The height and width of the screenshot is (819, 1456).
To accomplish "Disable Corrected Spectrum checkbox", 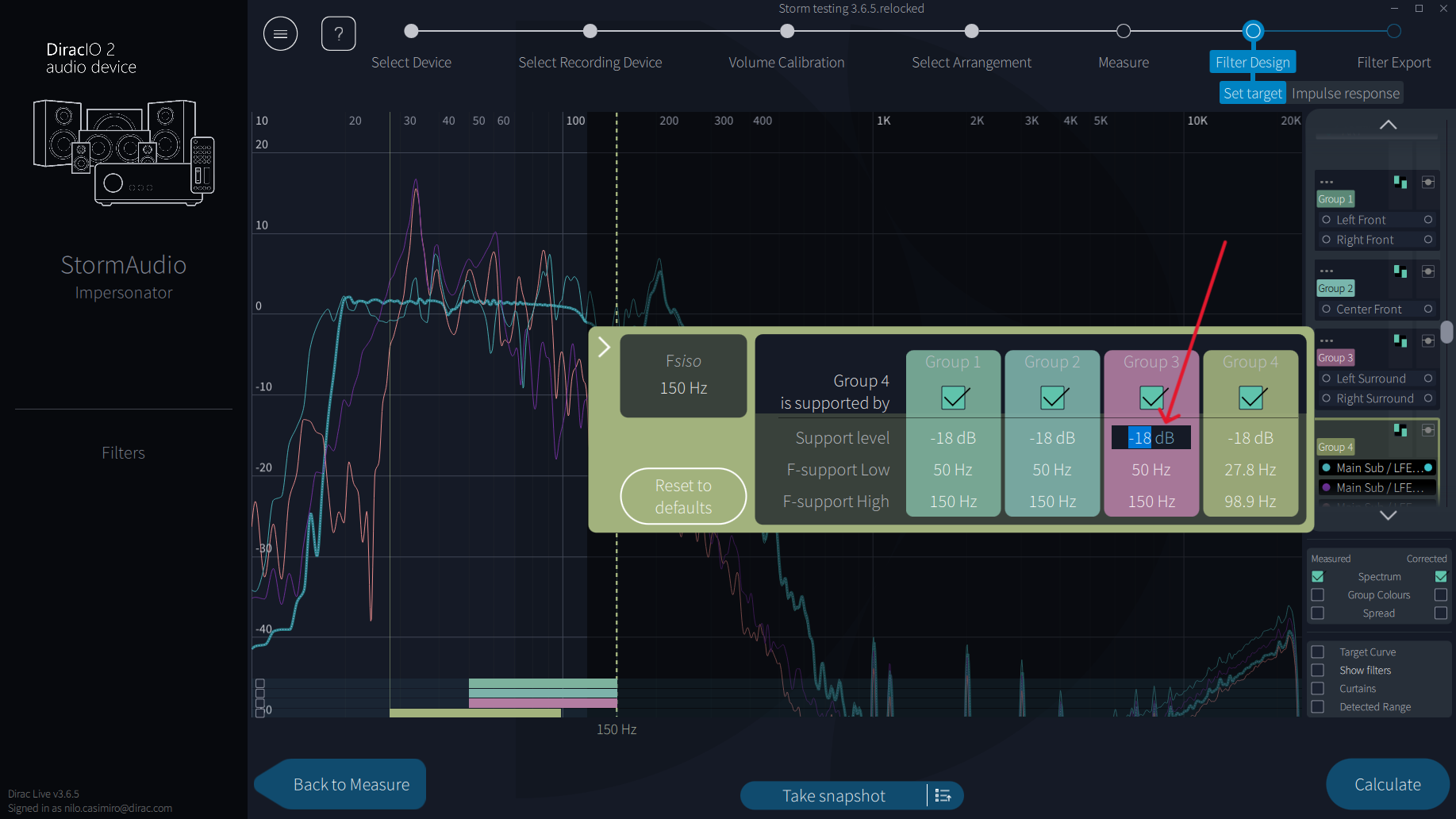I will pos(1441,577).
